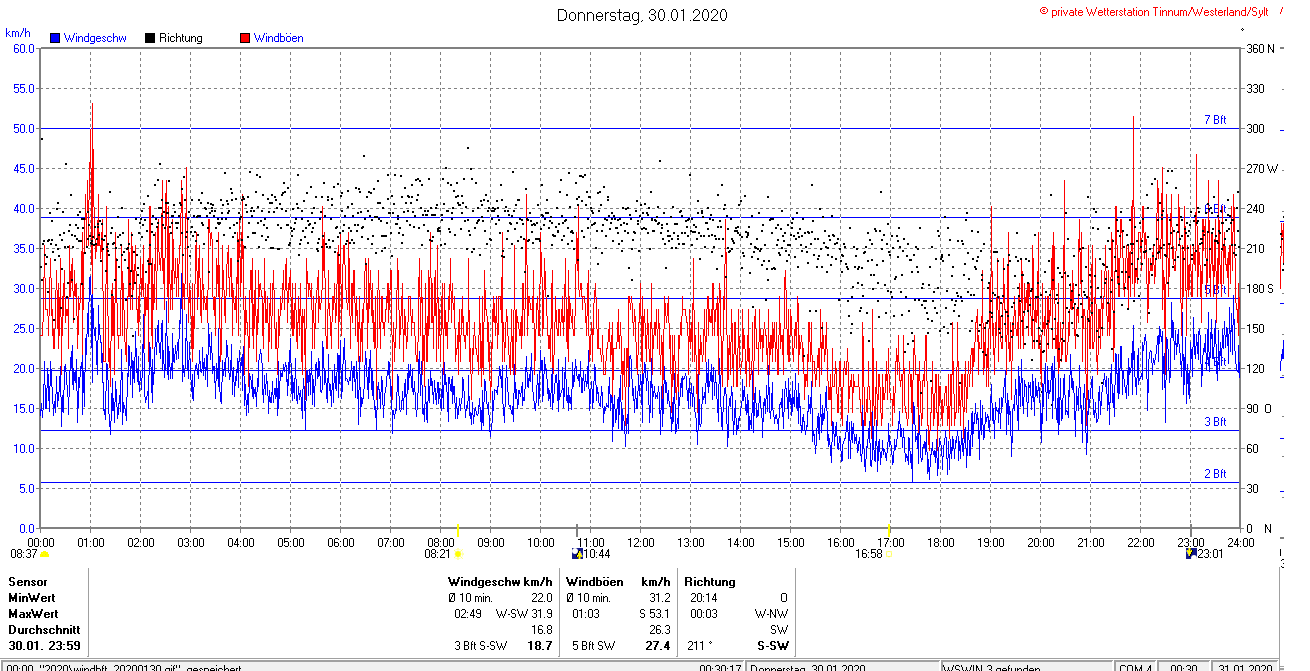Click the sunset marker at 16:58
Viewport: 1310px width, 671px height.
[889, 553]
